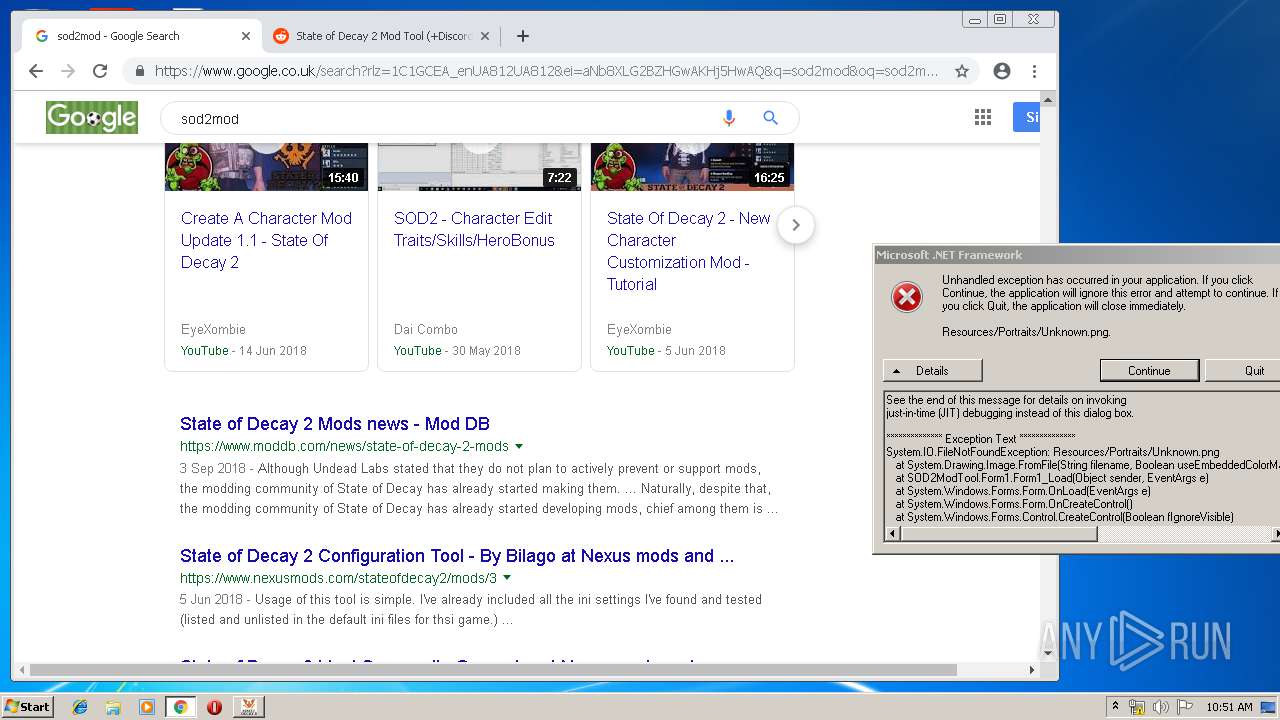Open a new browser tab

pos(523,36)
